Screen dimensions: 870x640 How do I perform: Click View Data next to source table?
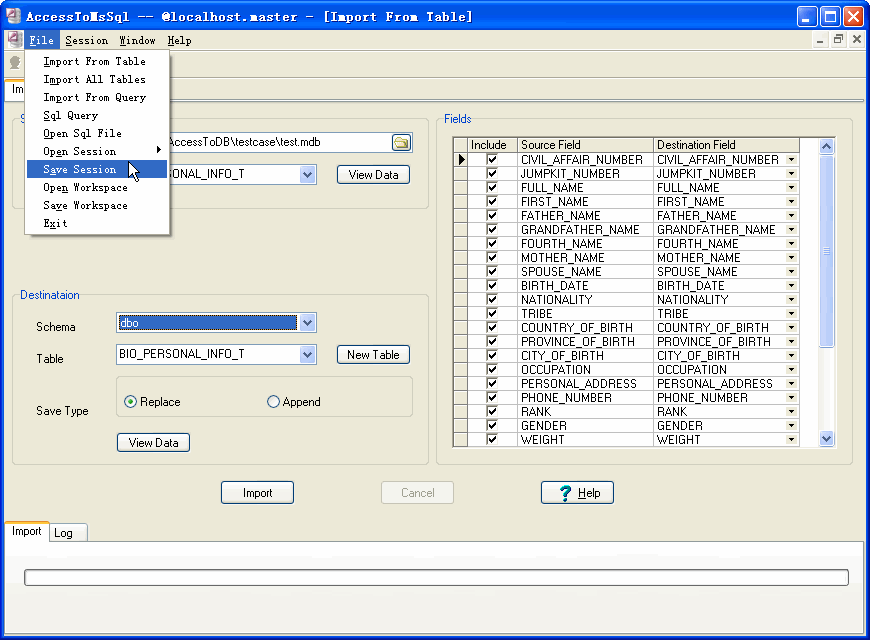[373, 175]
